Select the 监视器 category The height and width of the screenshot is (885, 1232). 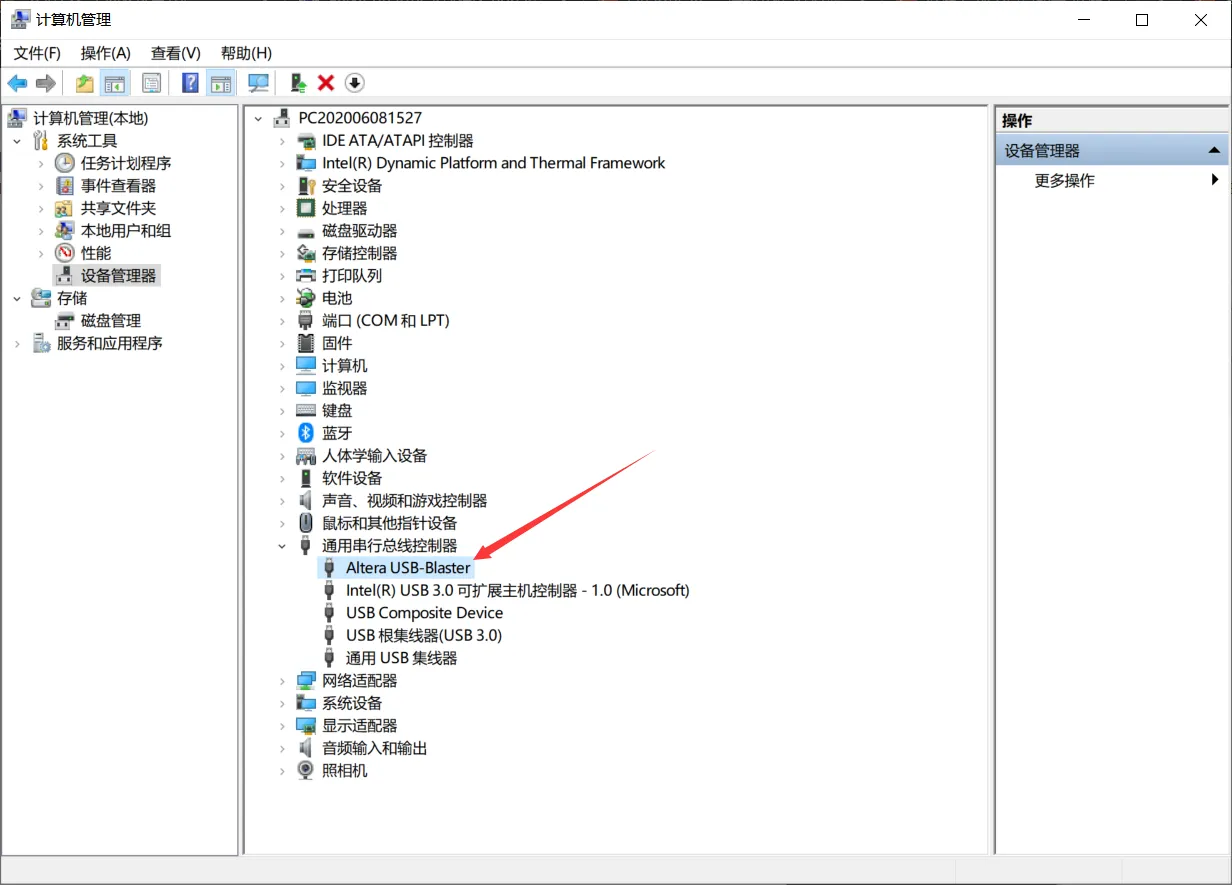click(345, 388)
